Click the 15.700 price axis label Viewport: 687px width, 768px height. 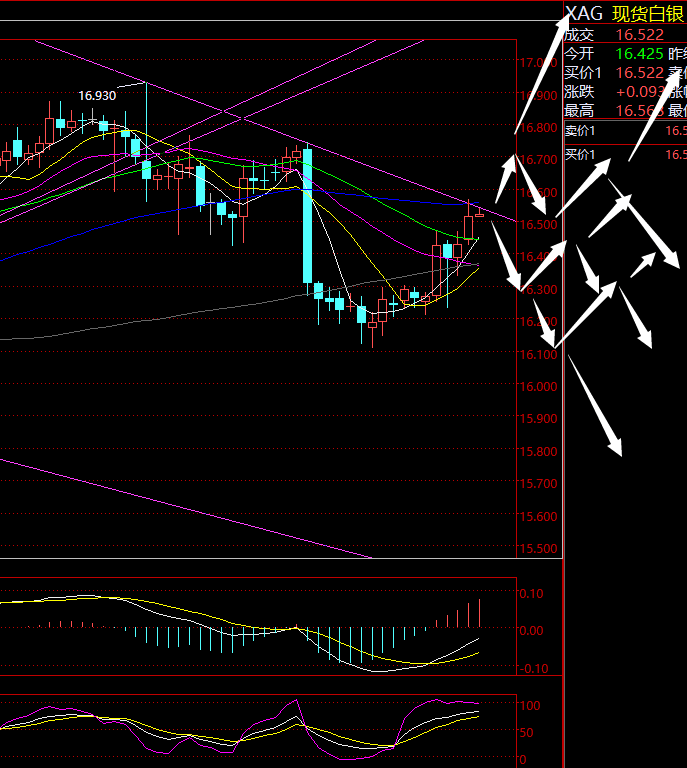point(538,483)
